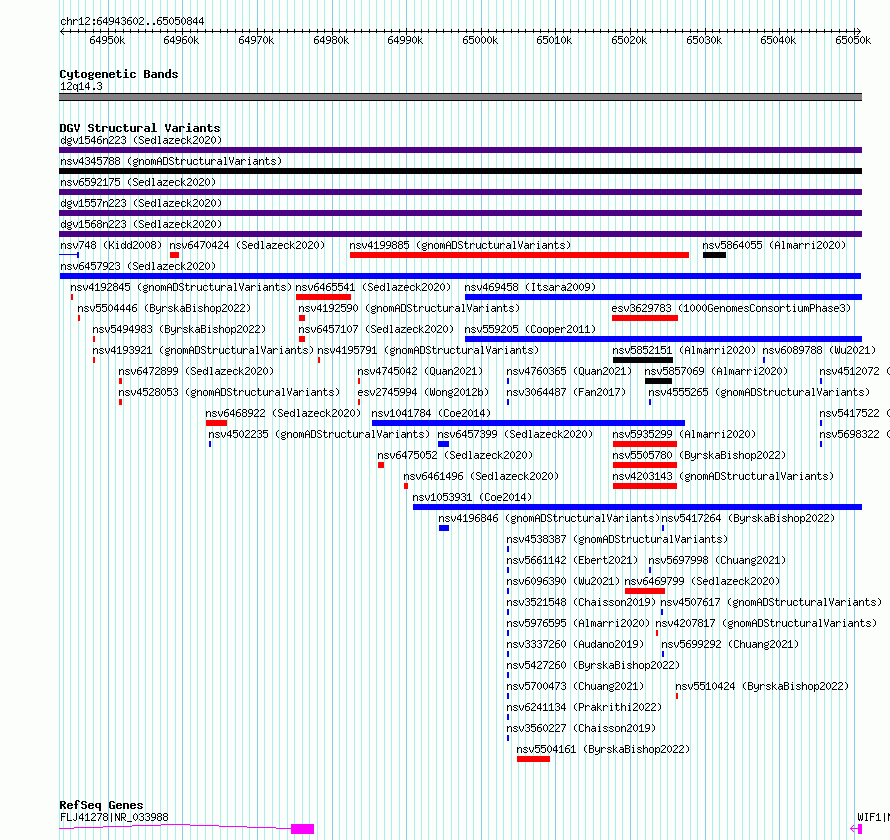The height and width of the screenshot is (840, 890).
Task: Select nsv6461496 (Sedlazeck2020) label
Action: (x=481, y=476)
